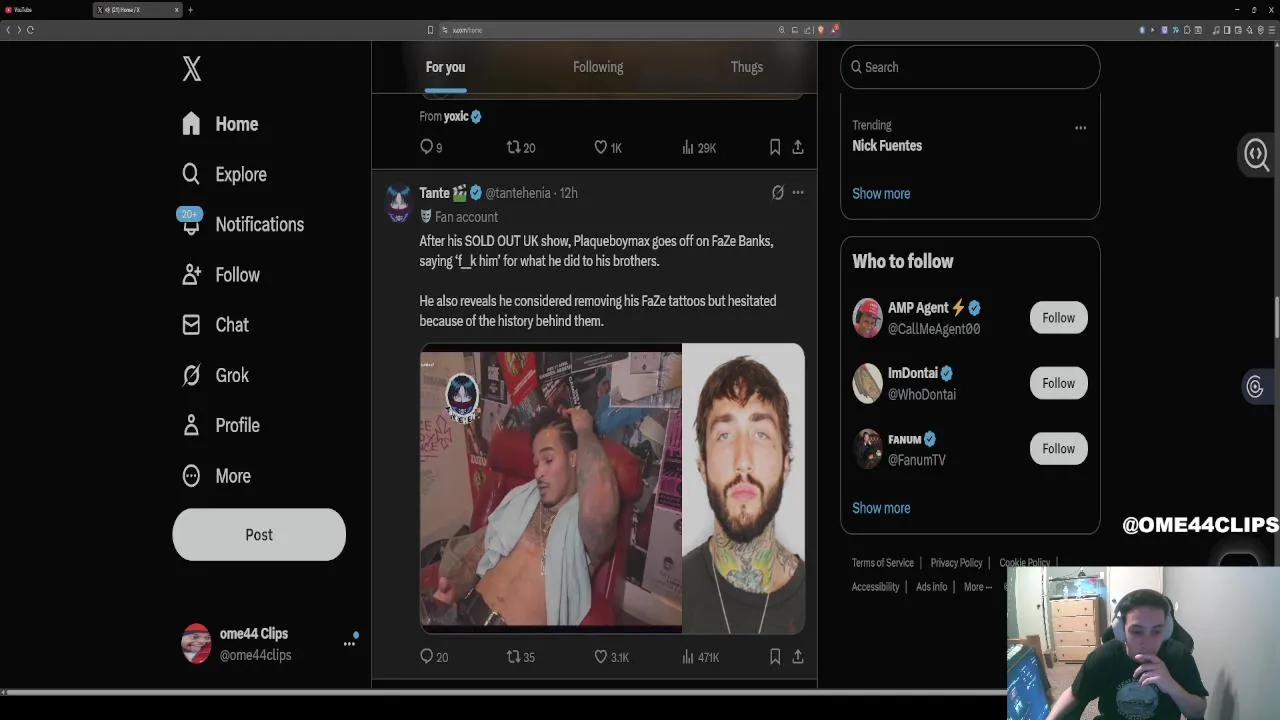
Task: Open Chat messages
Action: tap(215, 325)
